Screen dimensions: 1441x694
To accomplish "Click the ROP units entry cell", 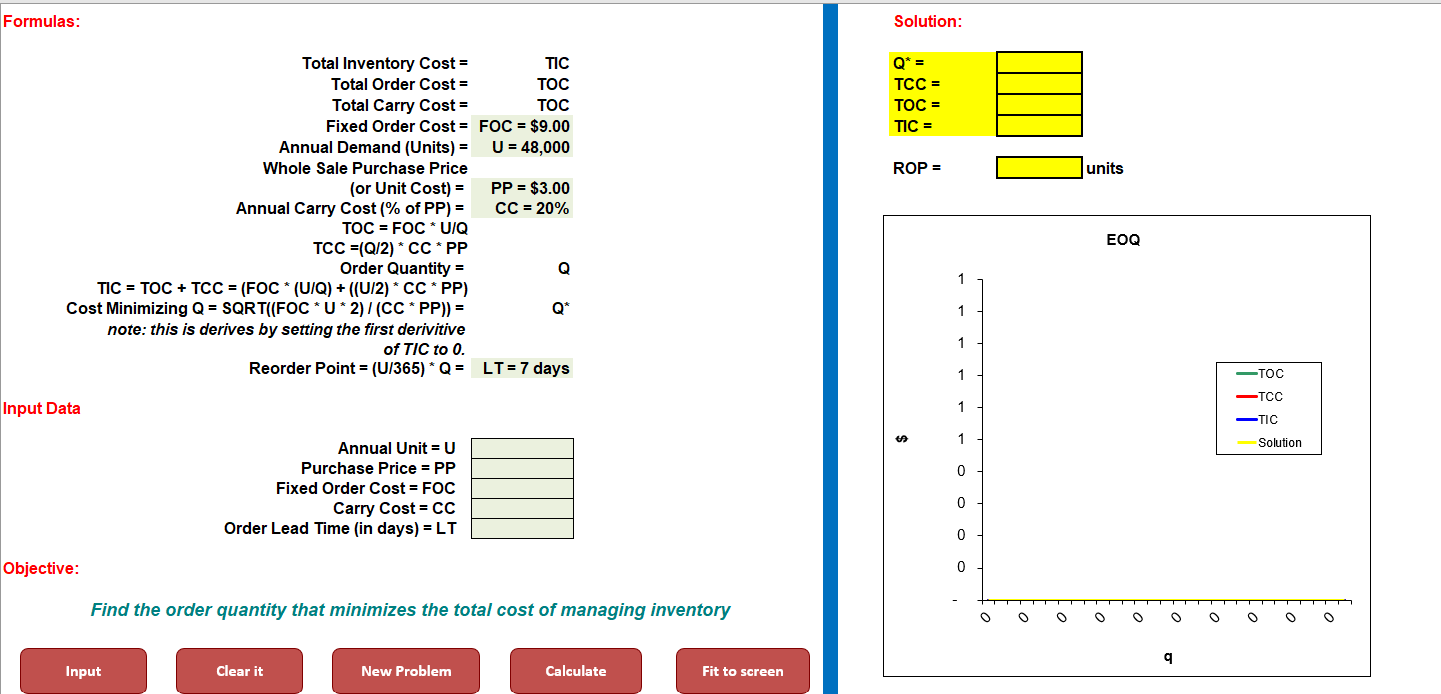I will 1036,166.
